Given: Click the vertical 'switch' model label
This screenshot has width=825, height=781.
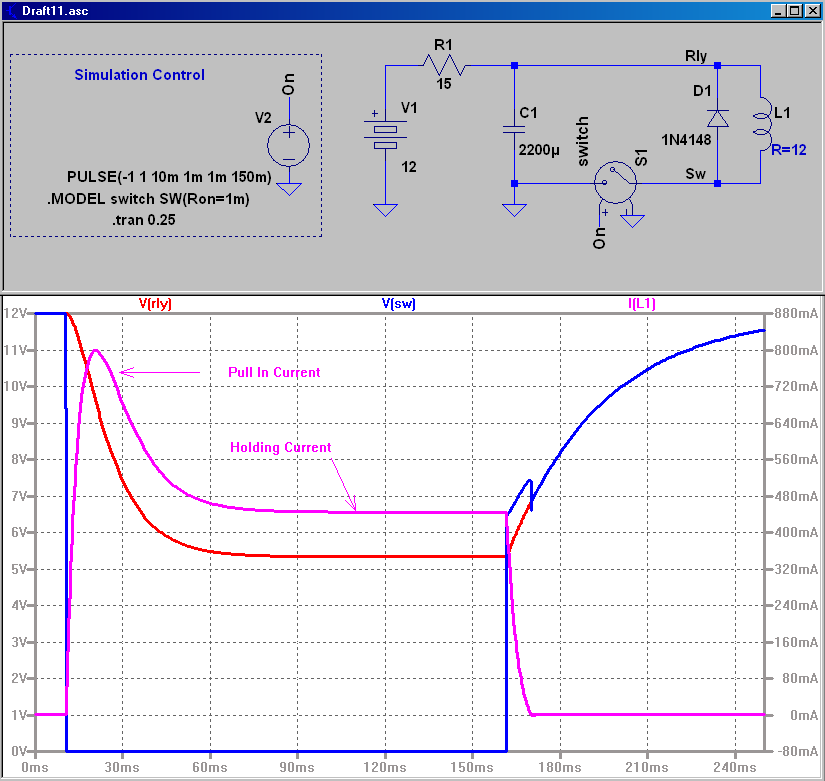Looking at the screenshot, I should [582, 142].
